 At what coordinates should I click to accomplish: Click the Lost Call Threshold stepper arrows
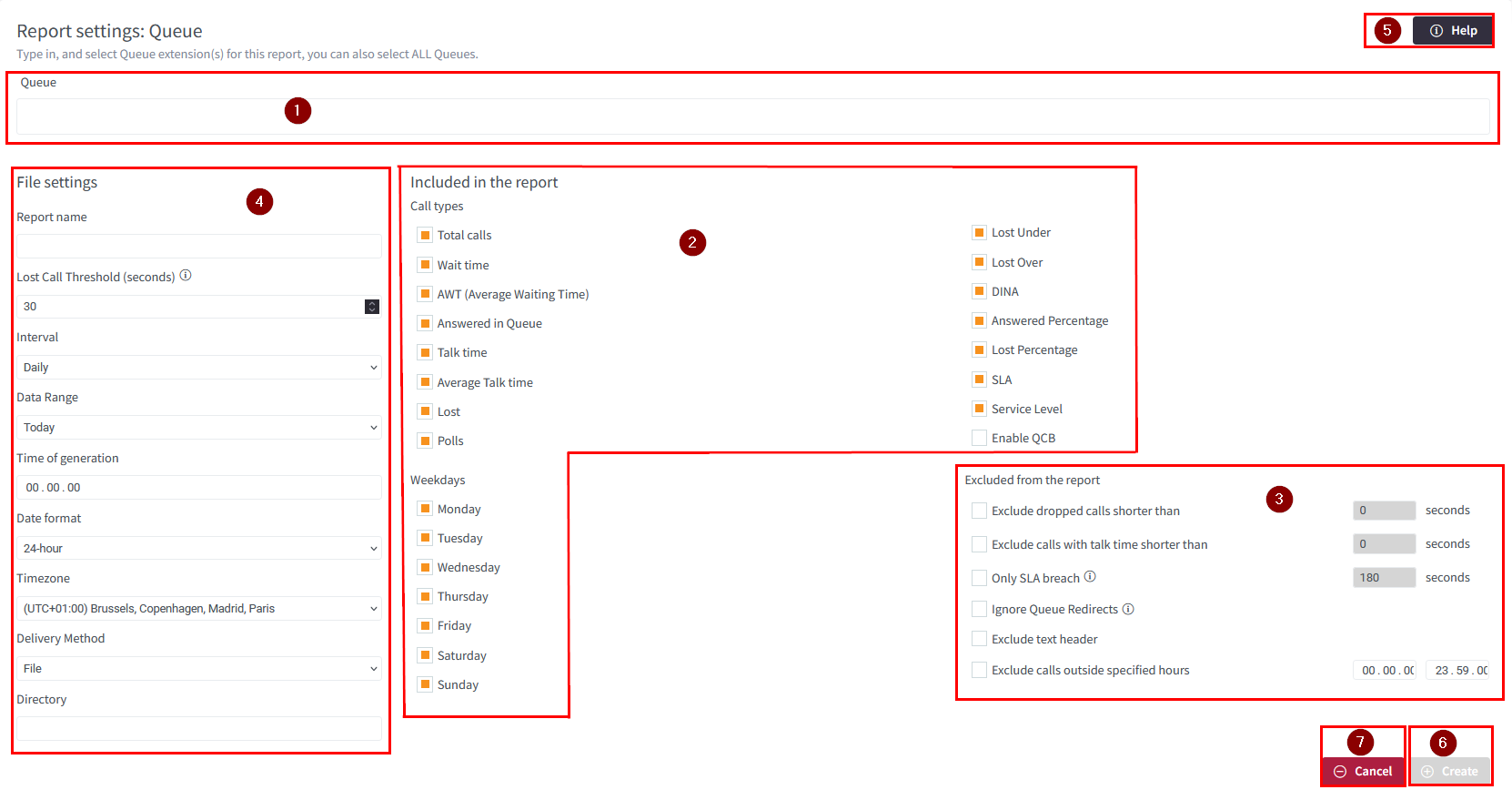(372, 307)
